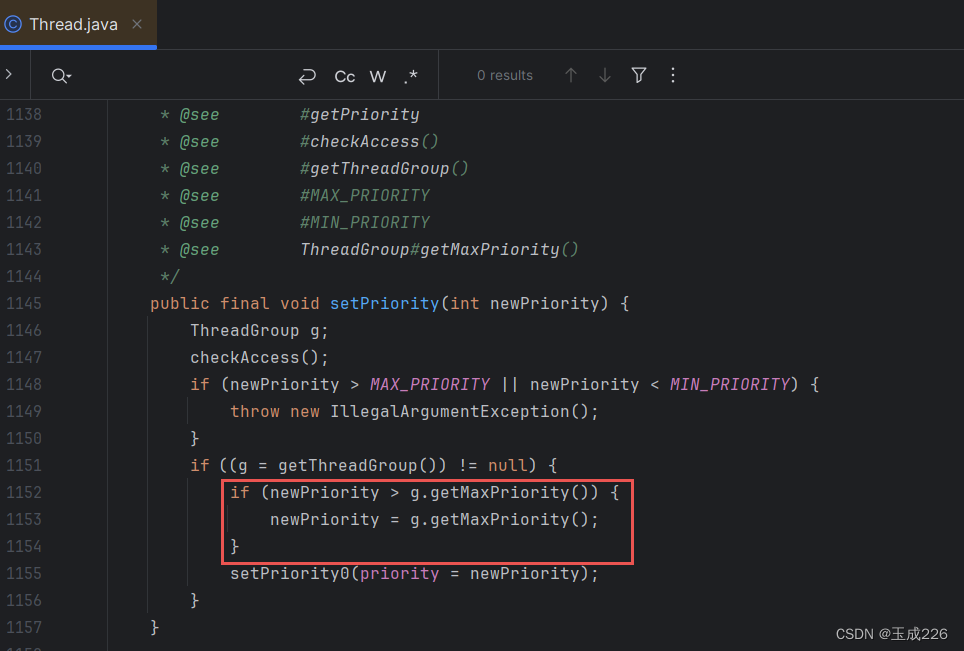Viewport: 964px width, 651px height.
Task: Open the search filter options funnel icon
Action: click(639, 76)
